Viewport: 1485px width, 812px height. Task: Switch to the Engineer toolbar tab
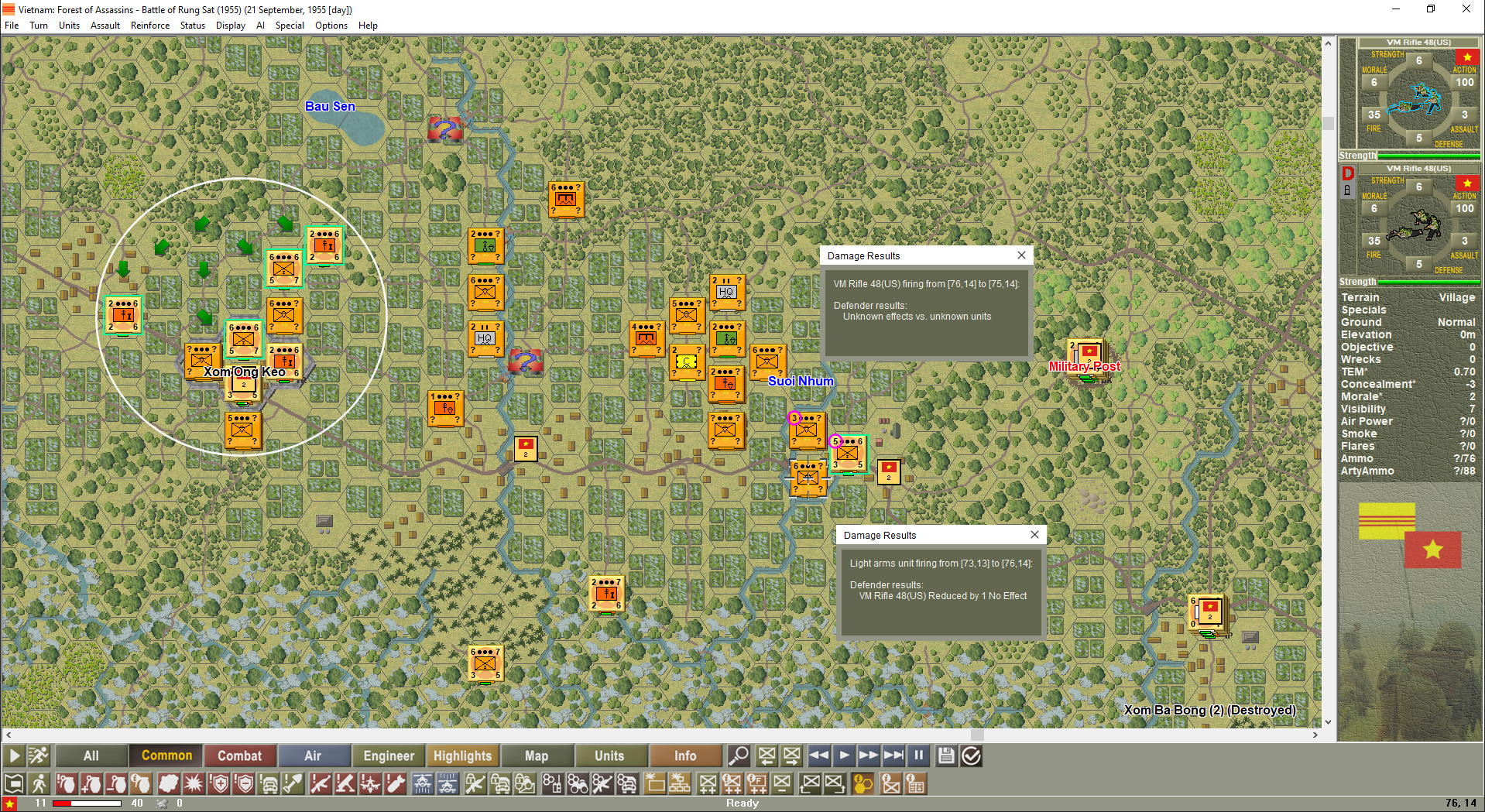389,755
